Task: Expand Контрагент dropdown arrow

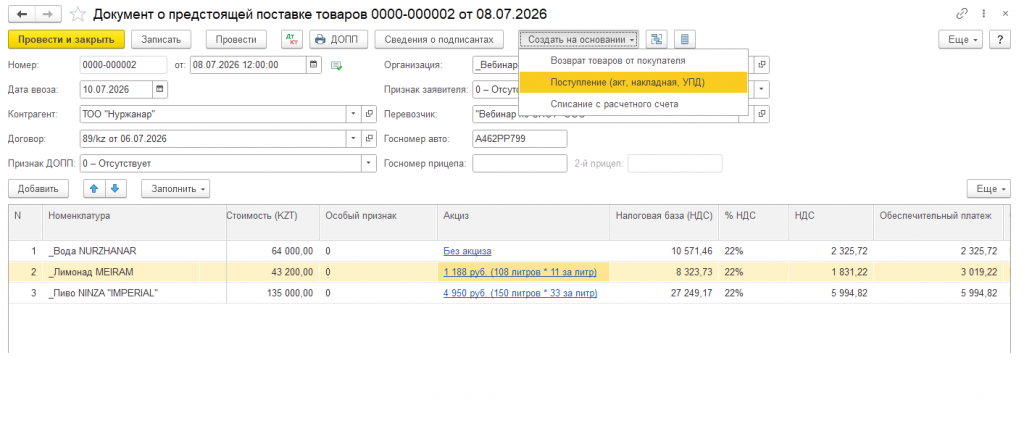Action: pos(353,114)
